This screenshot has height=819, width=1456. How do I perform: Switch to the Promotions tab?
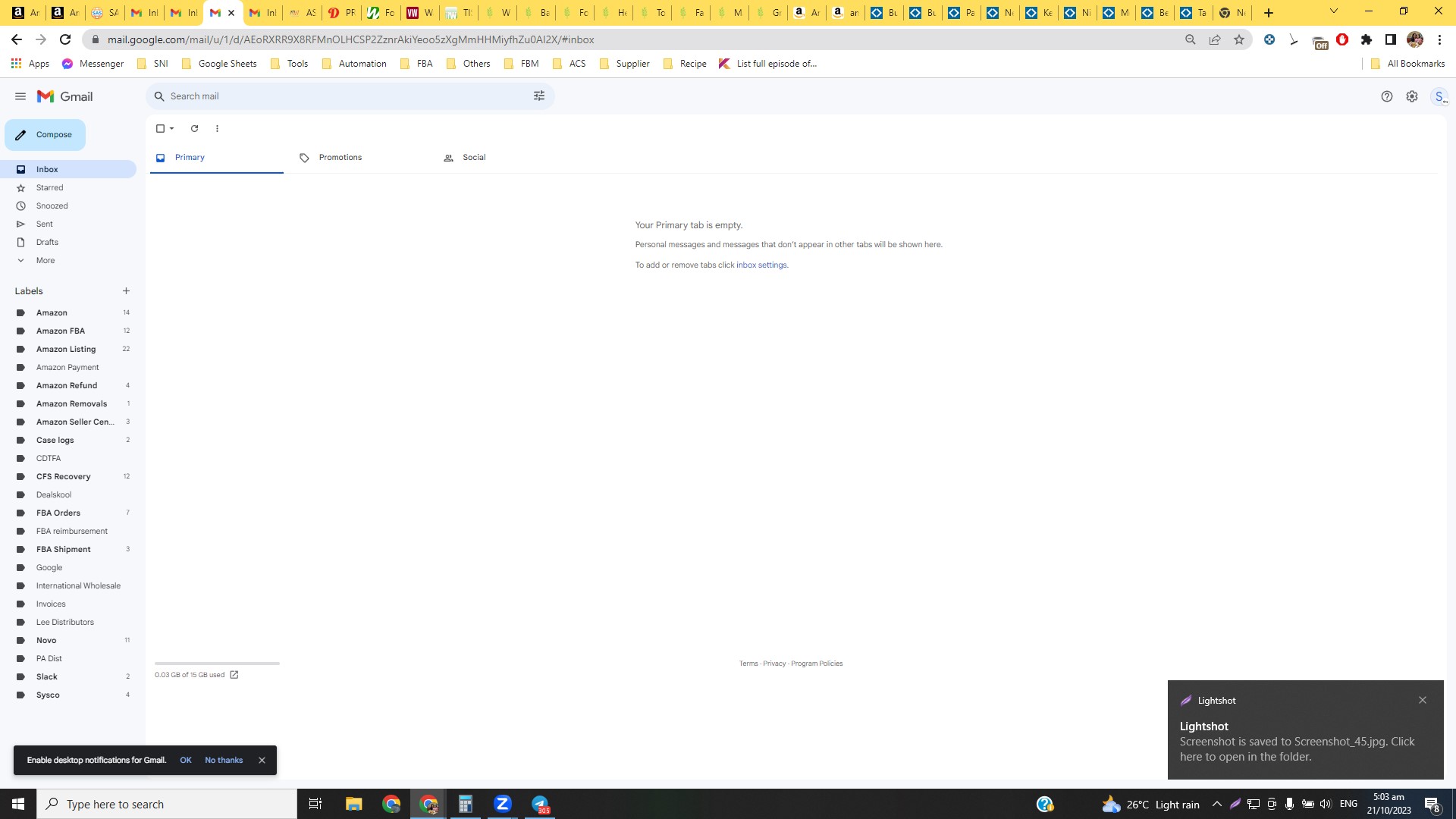point(360,158)
